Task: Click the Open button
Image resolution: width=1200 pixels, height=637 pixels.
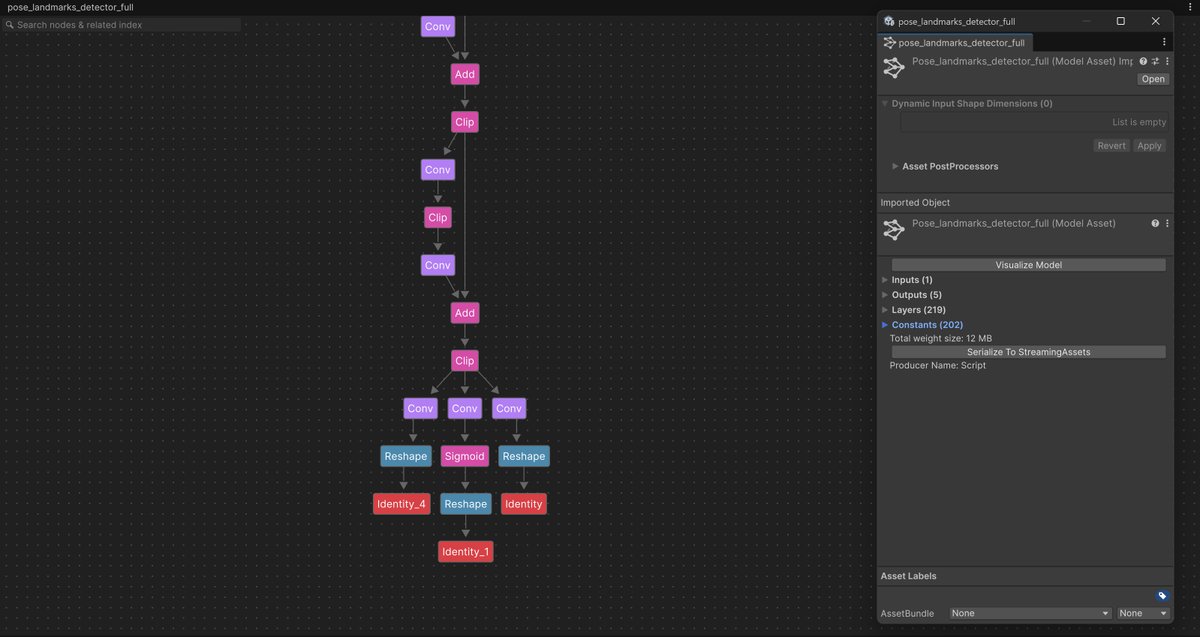Action: pos(1153,79)
